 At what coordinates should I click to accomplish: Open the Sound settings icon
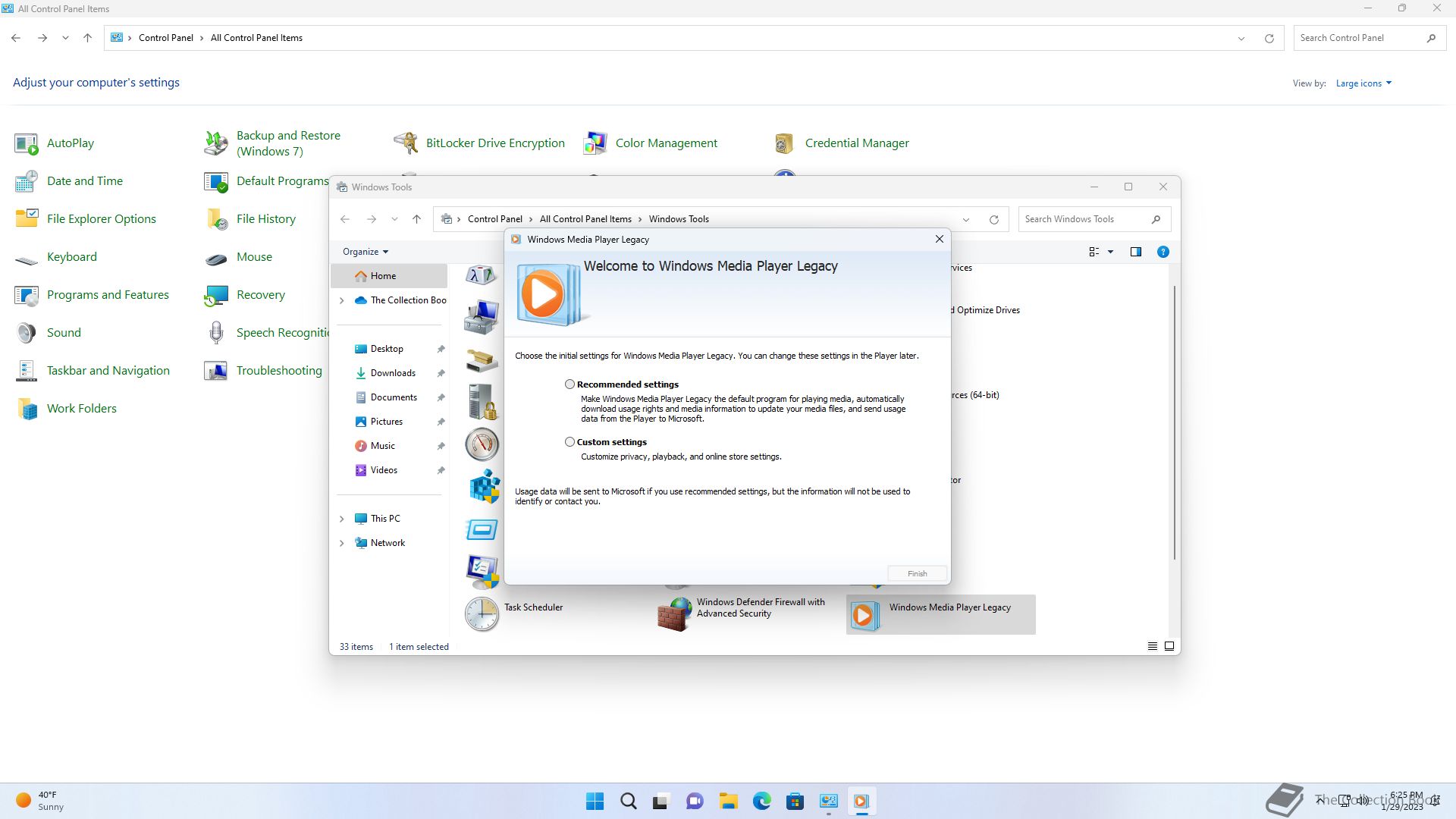27,333
